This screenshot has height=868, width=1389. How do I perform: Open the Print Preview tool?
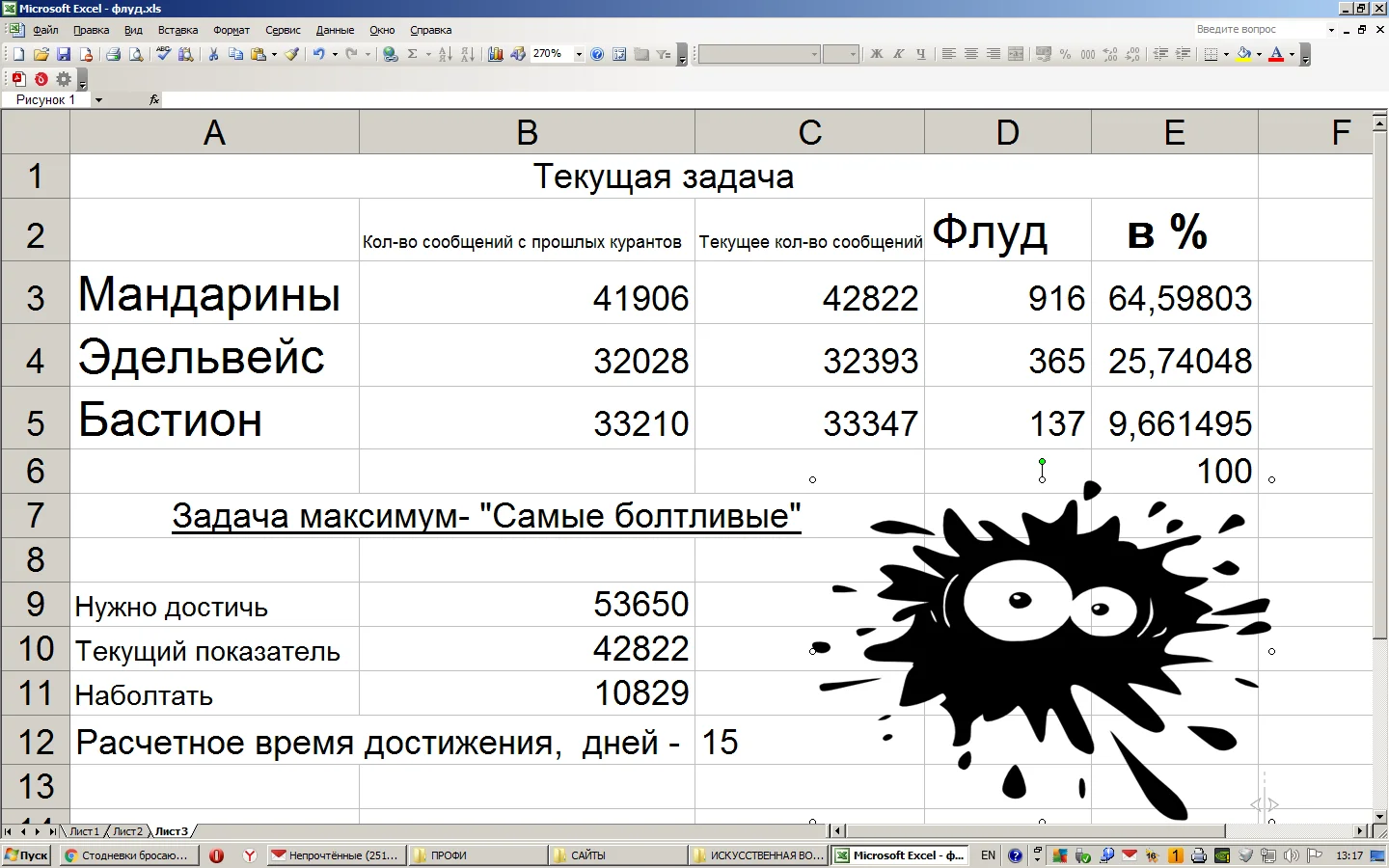click(x=136, y=55)
